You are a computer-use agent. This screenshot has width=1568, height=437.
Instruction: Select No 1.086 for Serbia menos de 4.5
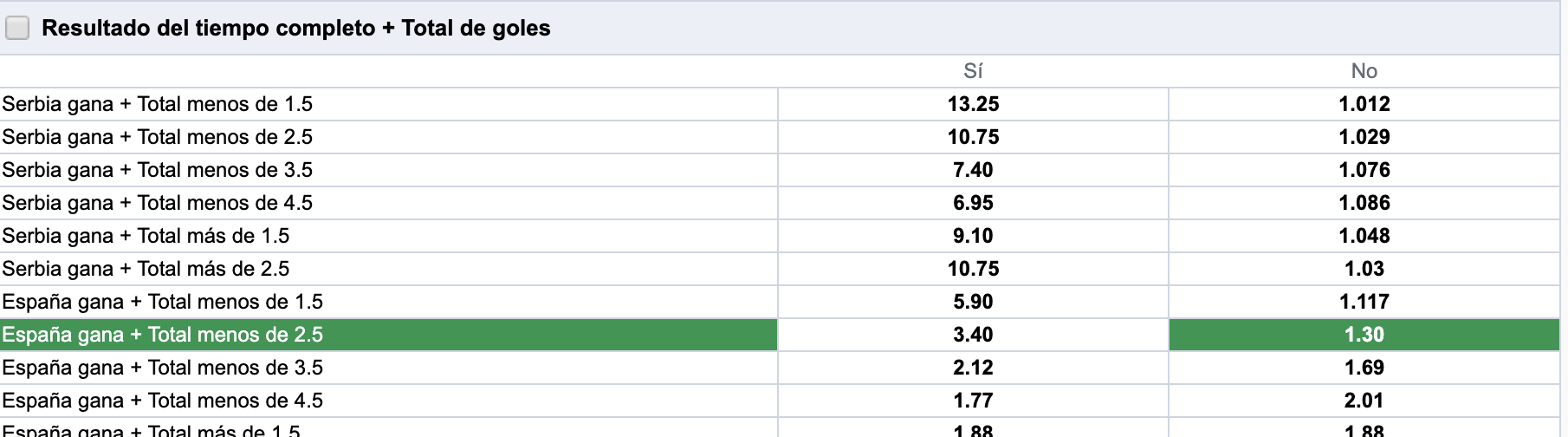point(1364,203)
